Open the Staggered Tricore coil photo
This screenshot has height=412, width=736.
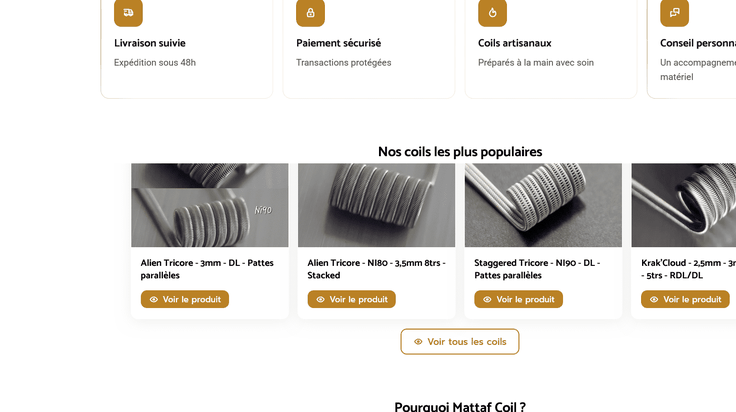coord(543,205)
